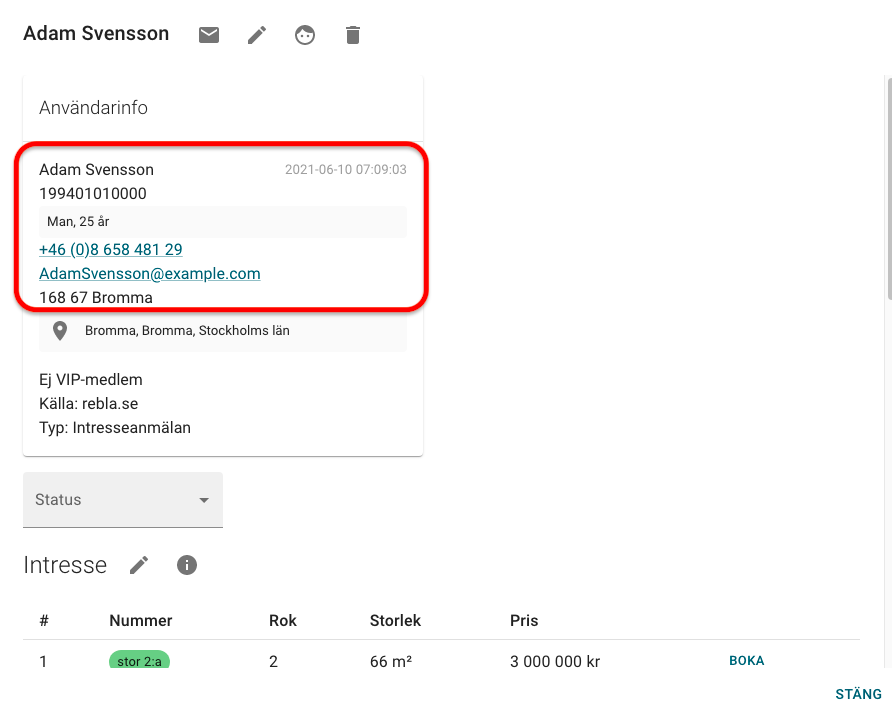Click the location pin icon
The width and height of the screenshot is (892, 714).
point(59,330)
